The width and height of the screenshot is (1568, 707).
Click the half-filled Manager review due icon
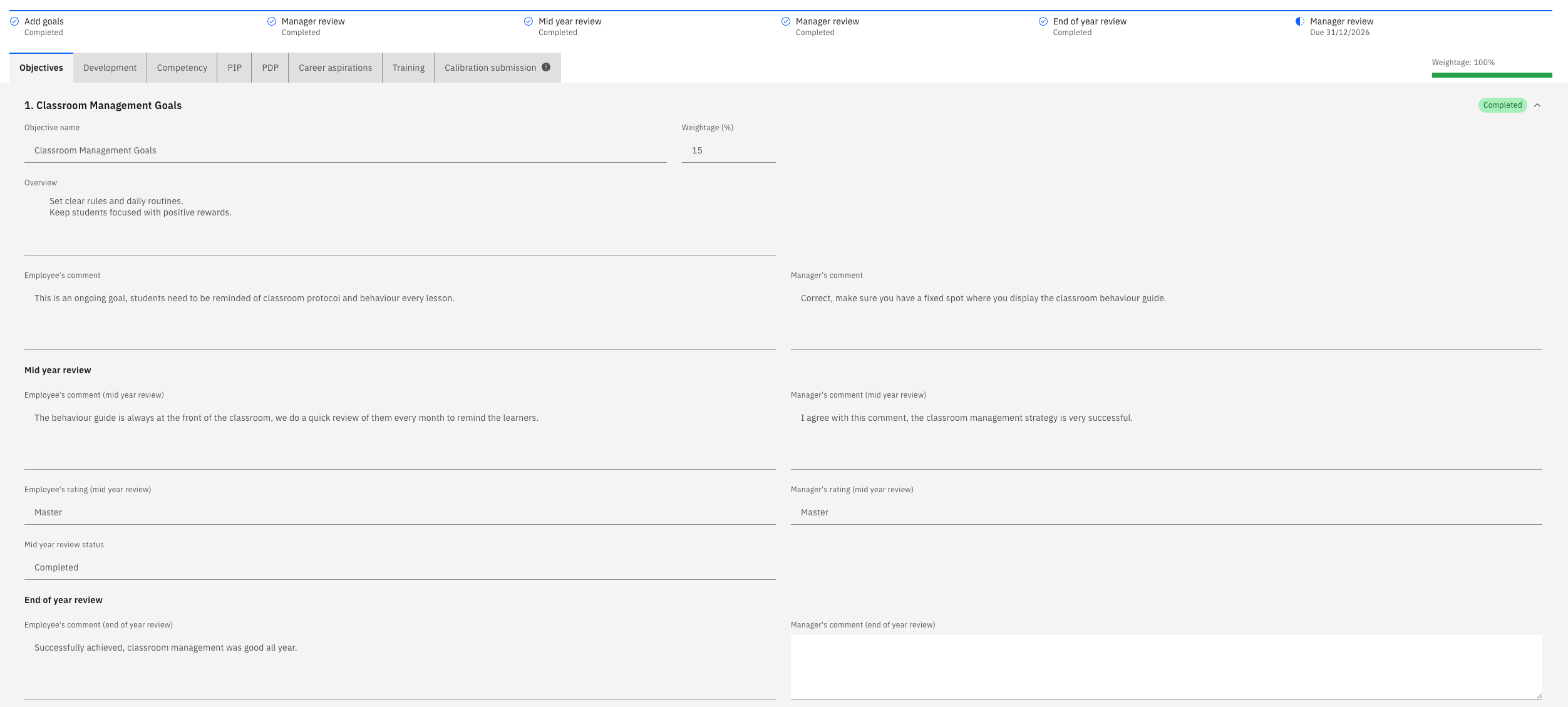click(1300, 21)
